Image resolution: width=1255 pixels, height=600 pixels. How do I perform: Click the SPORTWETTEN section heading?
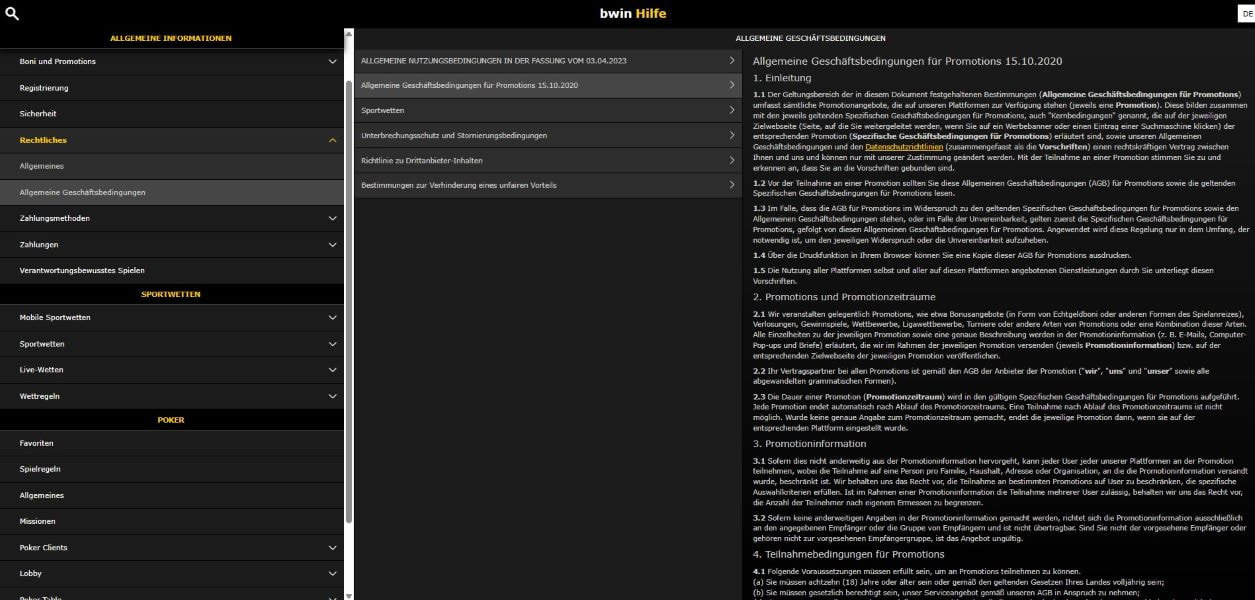click(x=171, y=294)
